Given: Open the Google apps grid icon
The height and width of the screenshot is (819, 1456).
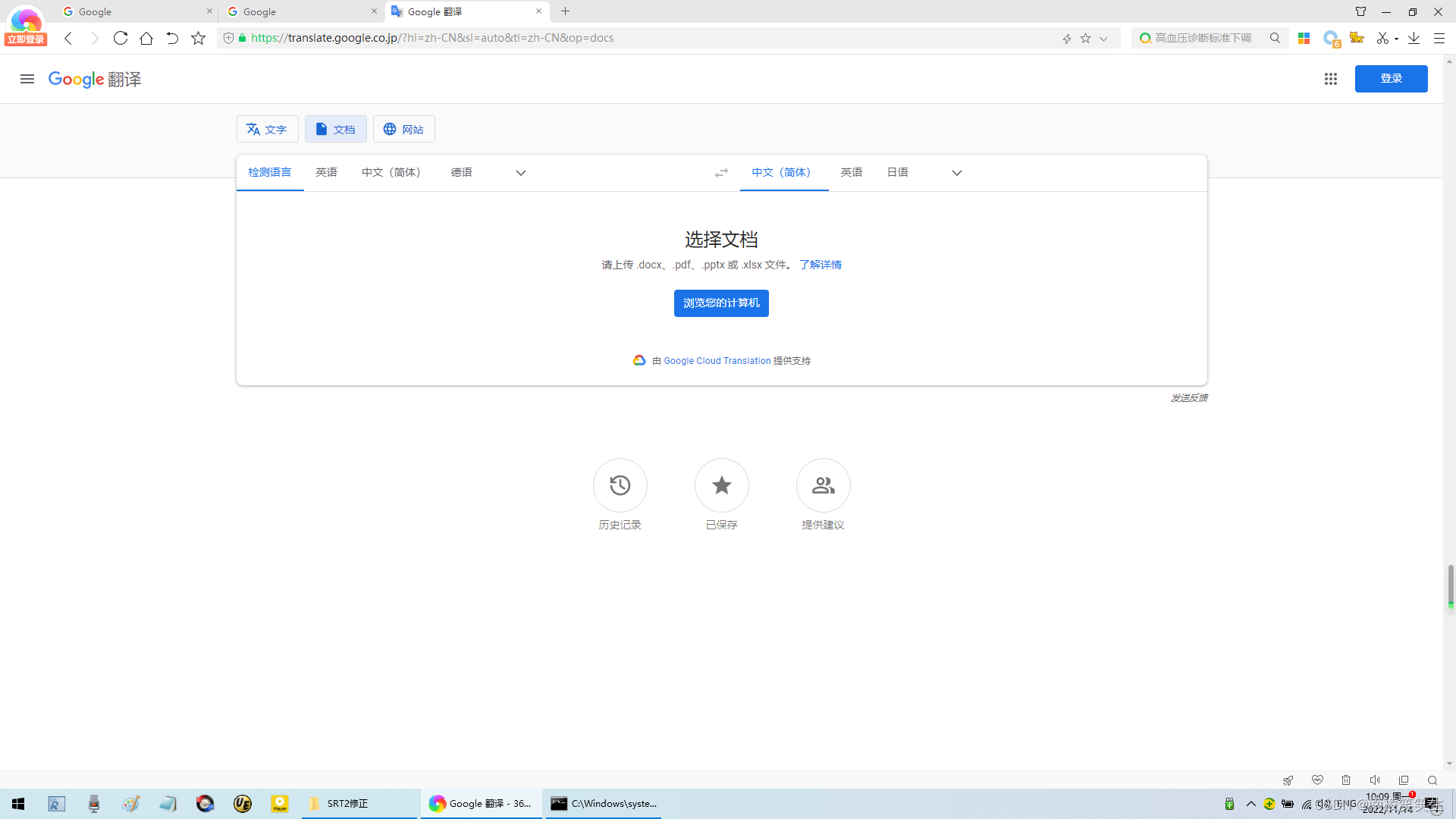Looking at the screenshot, I should tap(1330, 79).
